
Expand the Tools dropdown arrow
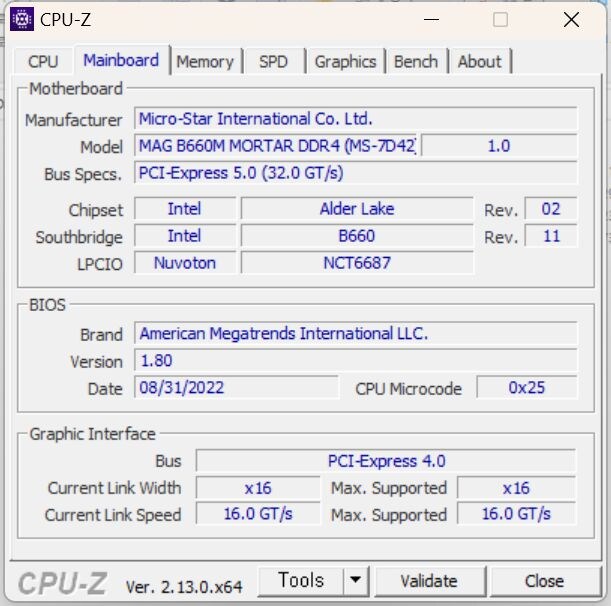click(355, 580)
